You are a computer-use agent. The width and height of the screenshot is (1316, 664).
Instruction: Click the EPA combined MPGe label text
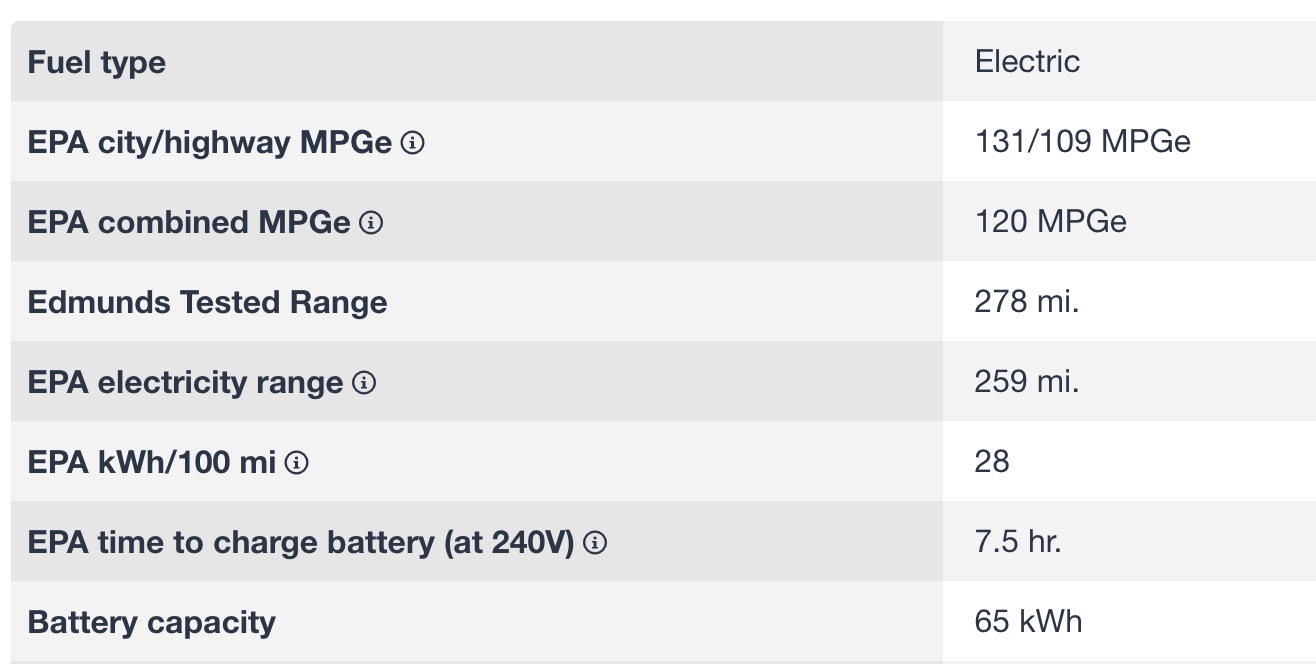(189, 223)
